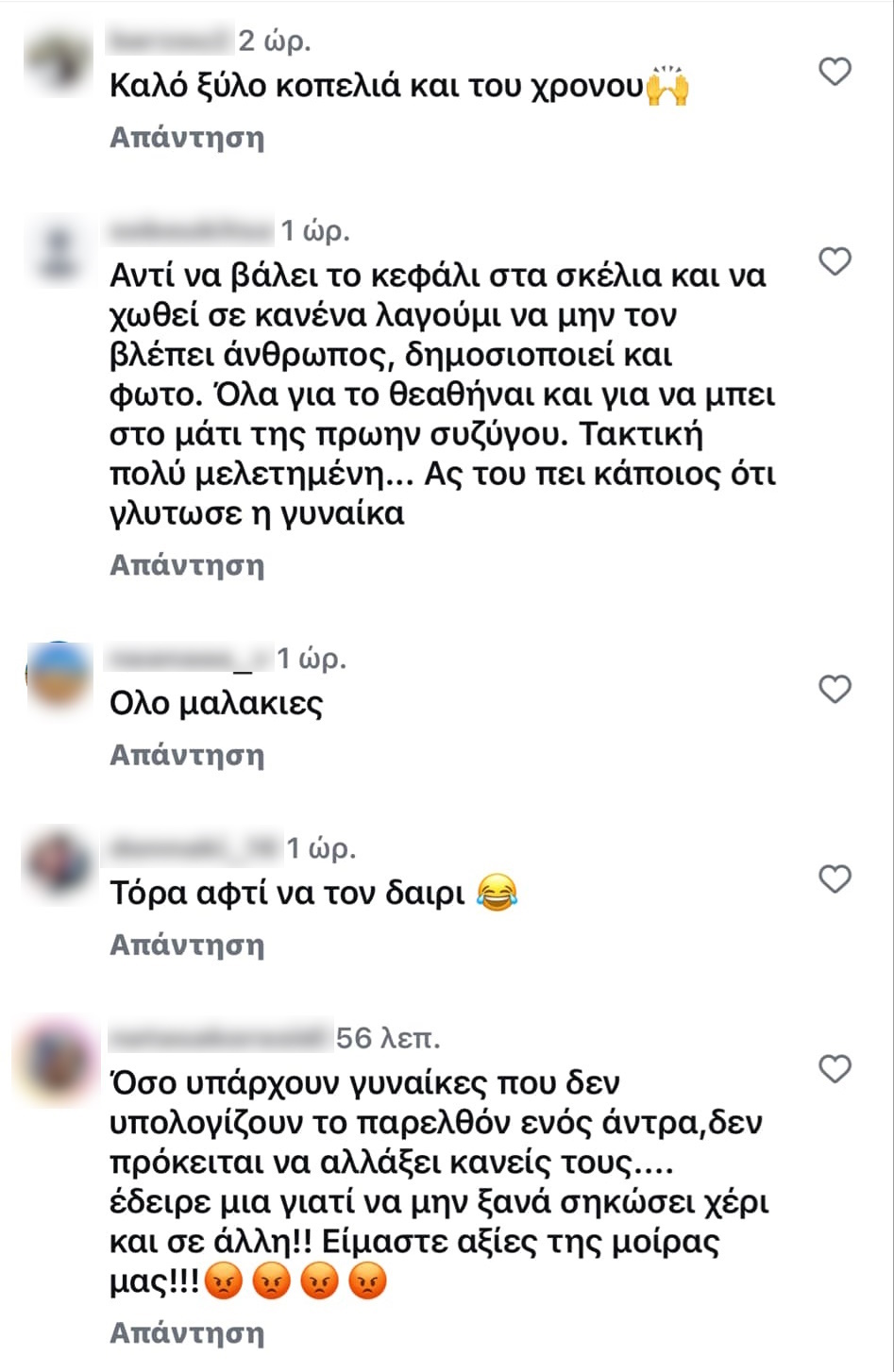Click the '2 ώρ.' timestamp on first comment
Viewport: 894px width, 1372px height.
[274, 42]
